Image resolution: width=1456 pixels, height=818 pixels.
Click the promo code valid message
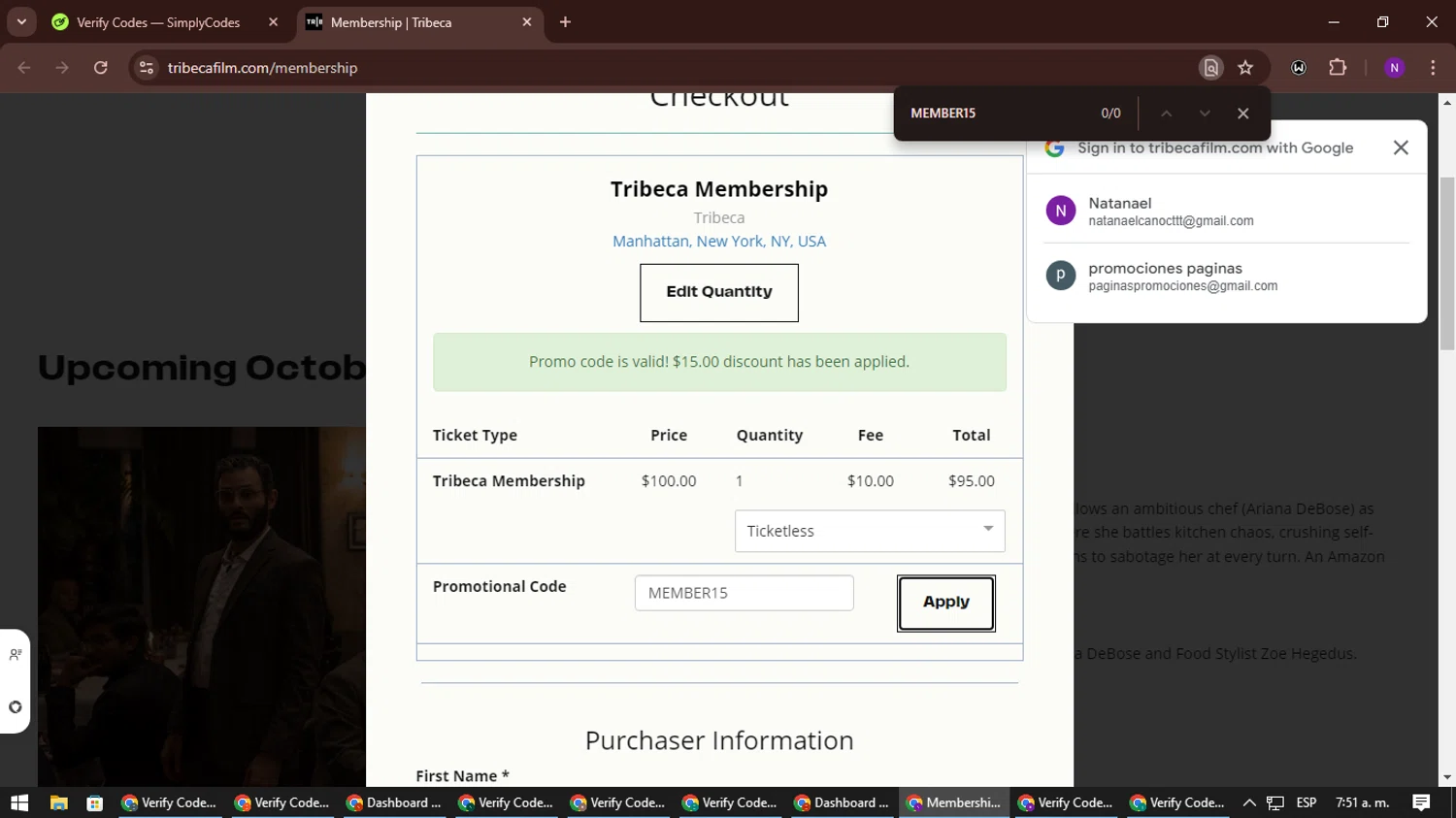click(x=719, y=362)
